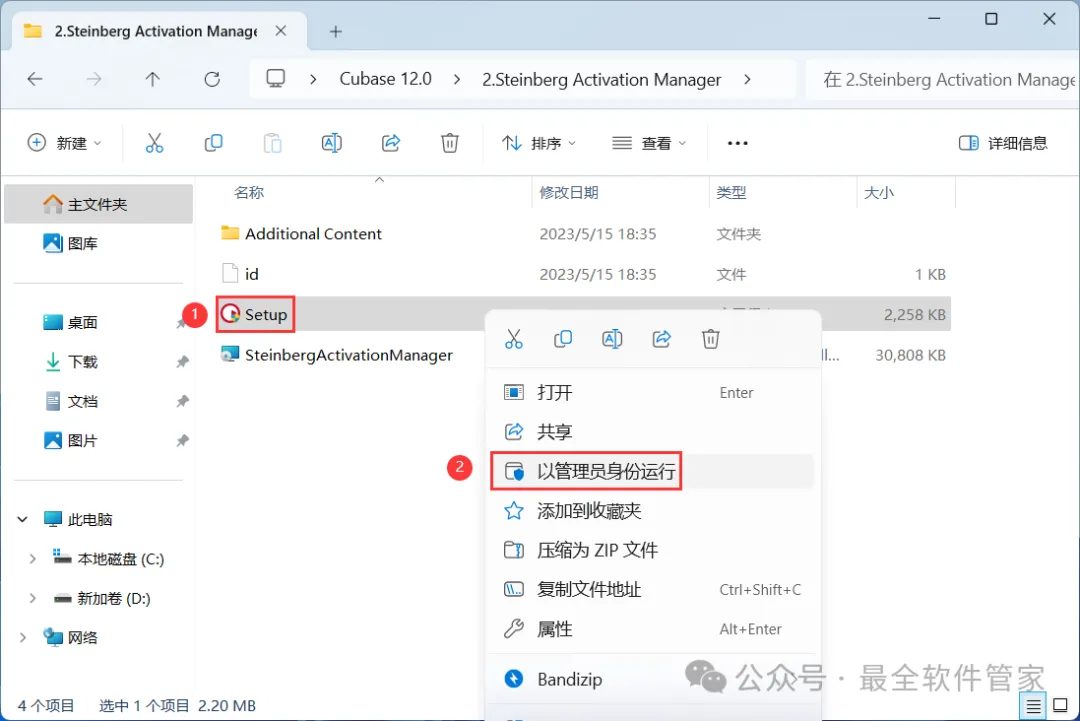Image resolution: width=1080 pixels, height=721 pixels.
Task: Close the 2.Steinberg Activation Manager tab
Action: point(281,31)
